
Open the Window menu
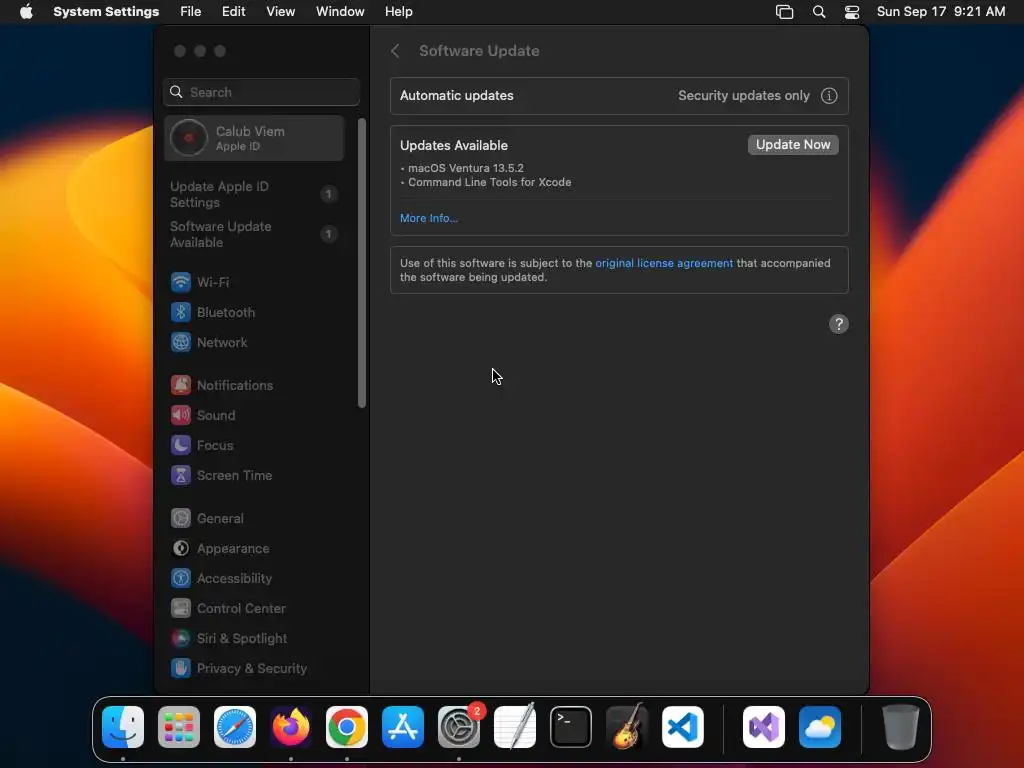pos(340,12)
